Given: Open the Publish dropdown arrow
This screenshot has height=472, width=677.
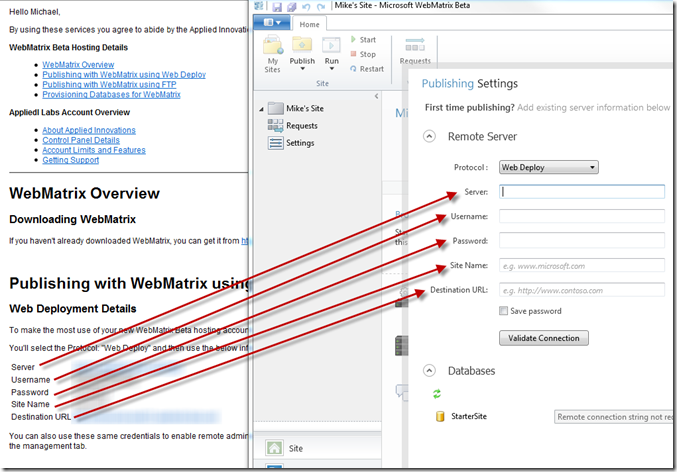Looking at the screenshot, I should coord(302,69).
